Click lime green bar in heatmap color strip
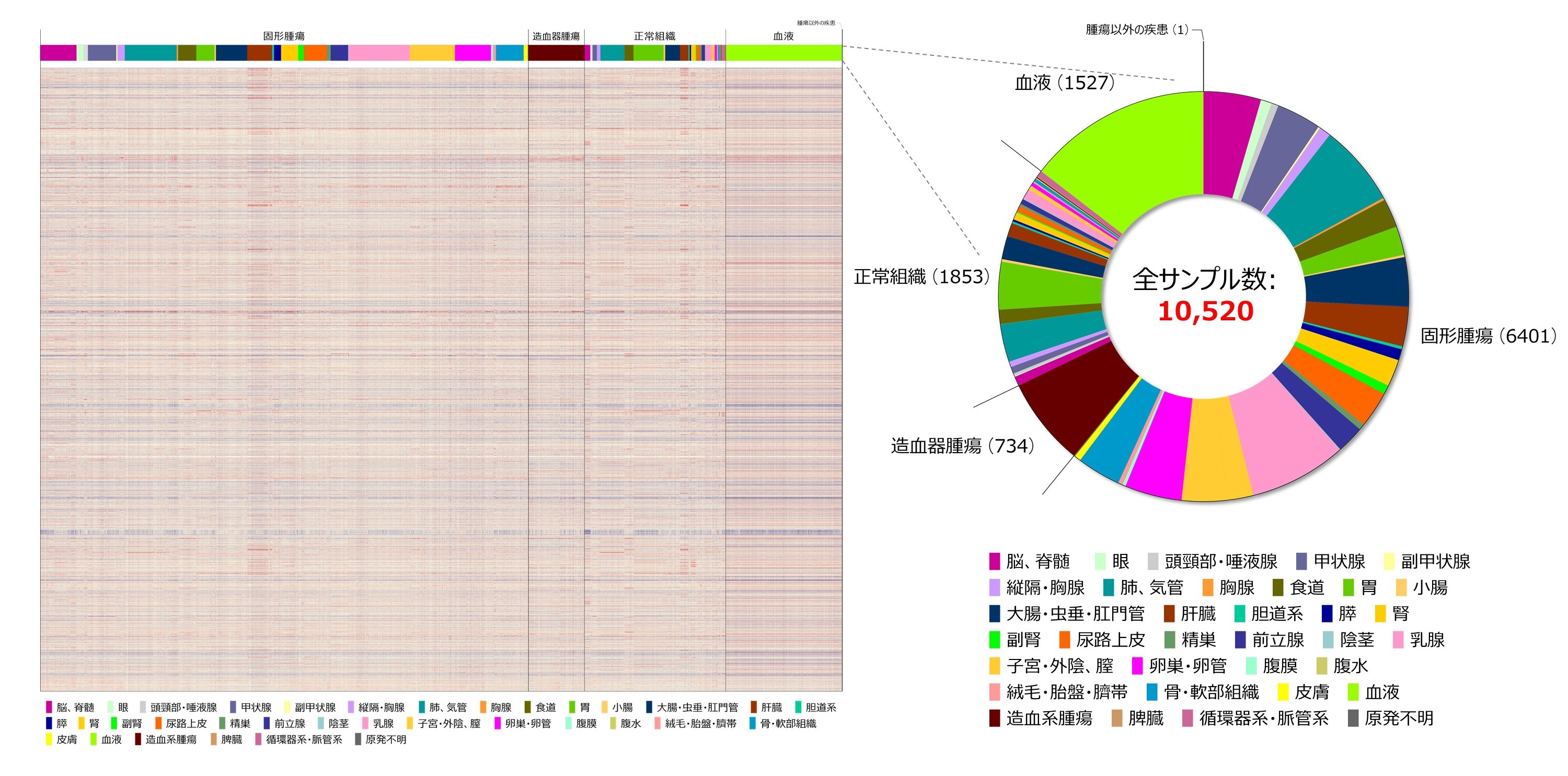Screen dimensions: 1568x776 (x=783, y=53)
